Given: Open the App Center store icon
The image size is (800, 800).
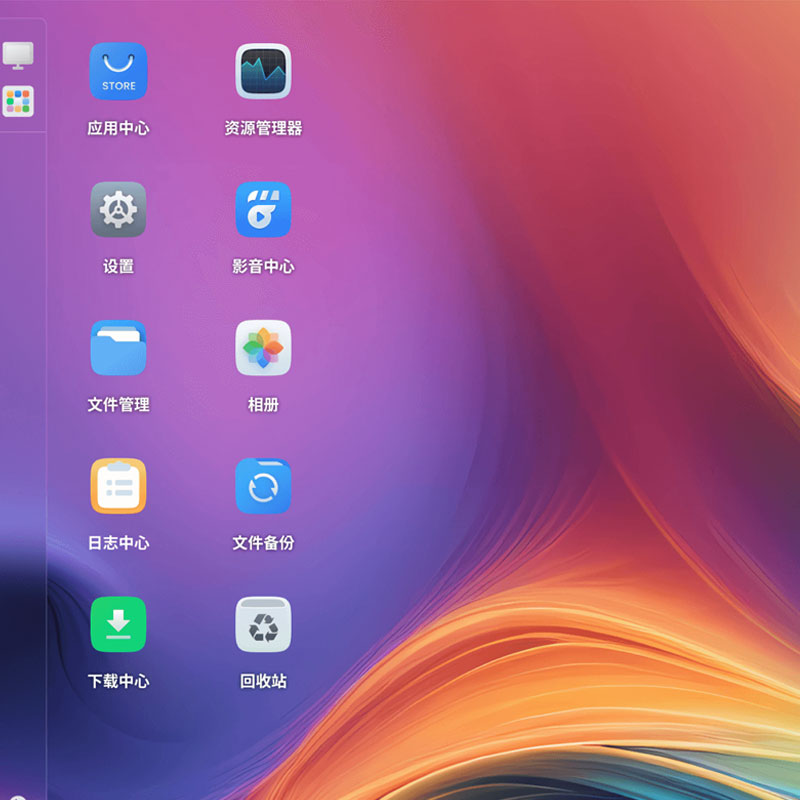Looking at the screenshot, I should pos(118,72).
